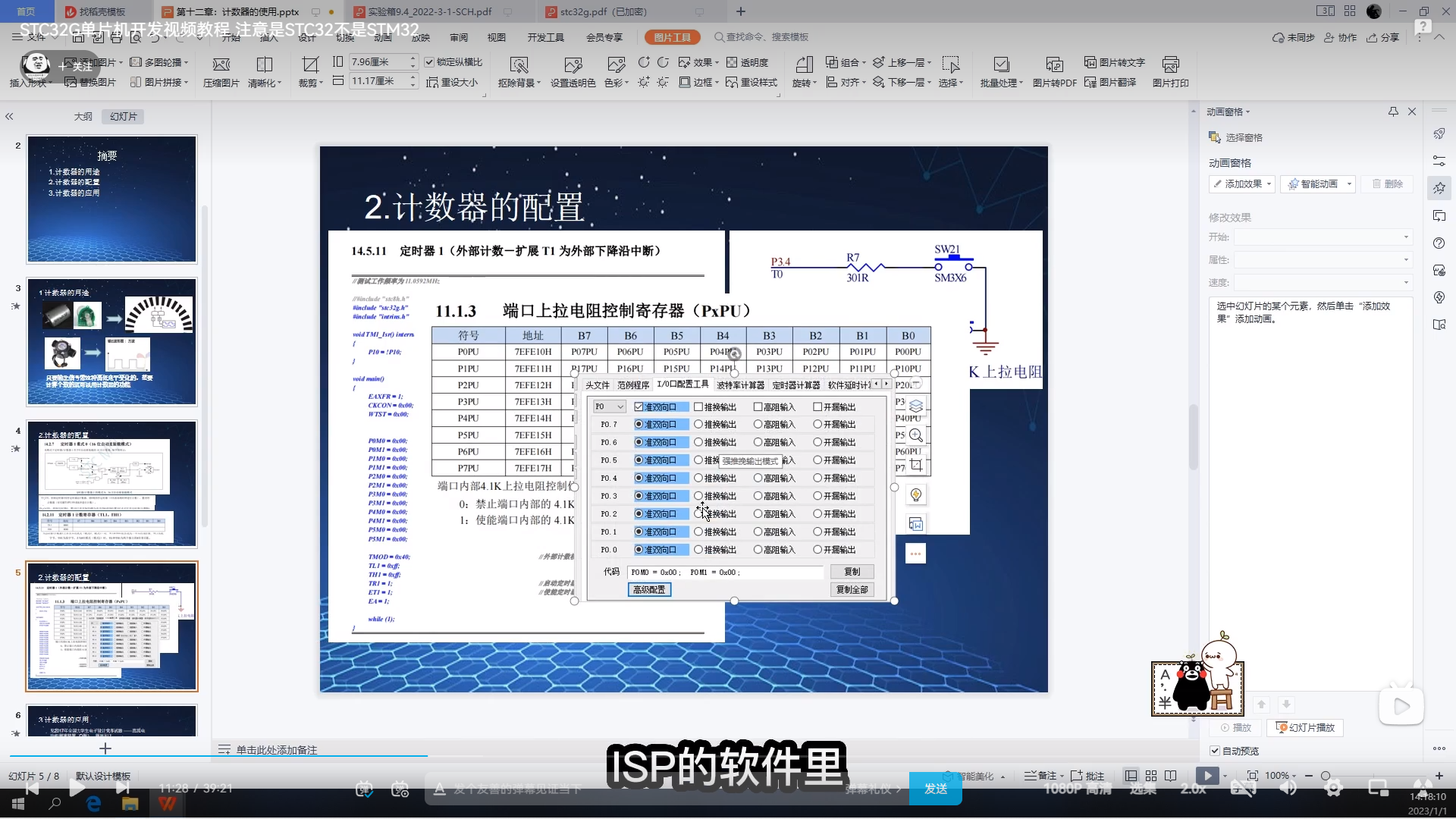
Task: Switch to slide sorter view icon
Action: pos(1151,776)
